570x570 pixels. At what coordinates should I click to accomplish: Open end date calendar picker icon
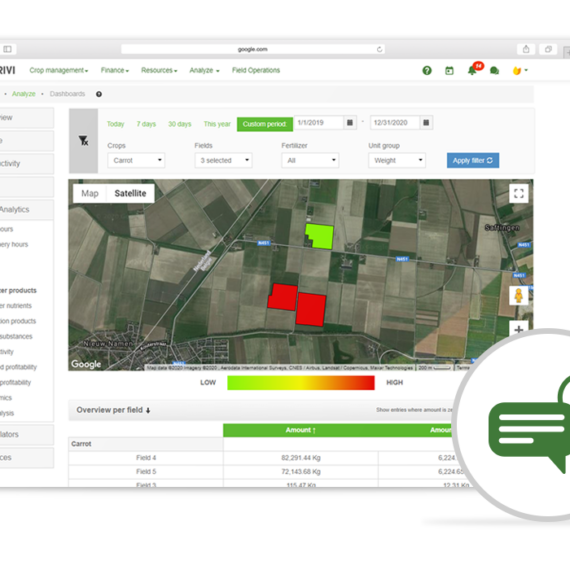tap(426, 123)
